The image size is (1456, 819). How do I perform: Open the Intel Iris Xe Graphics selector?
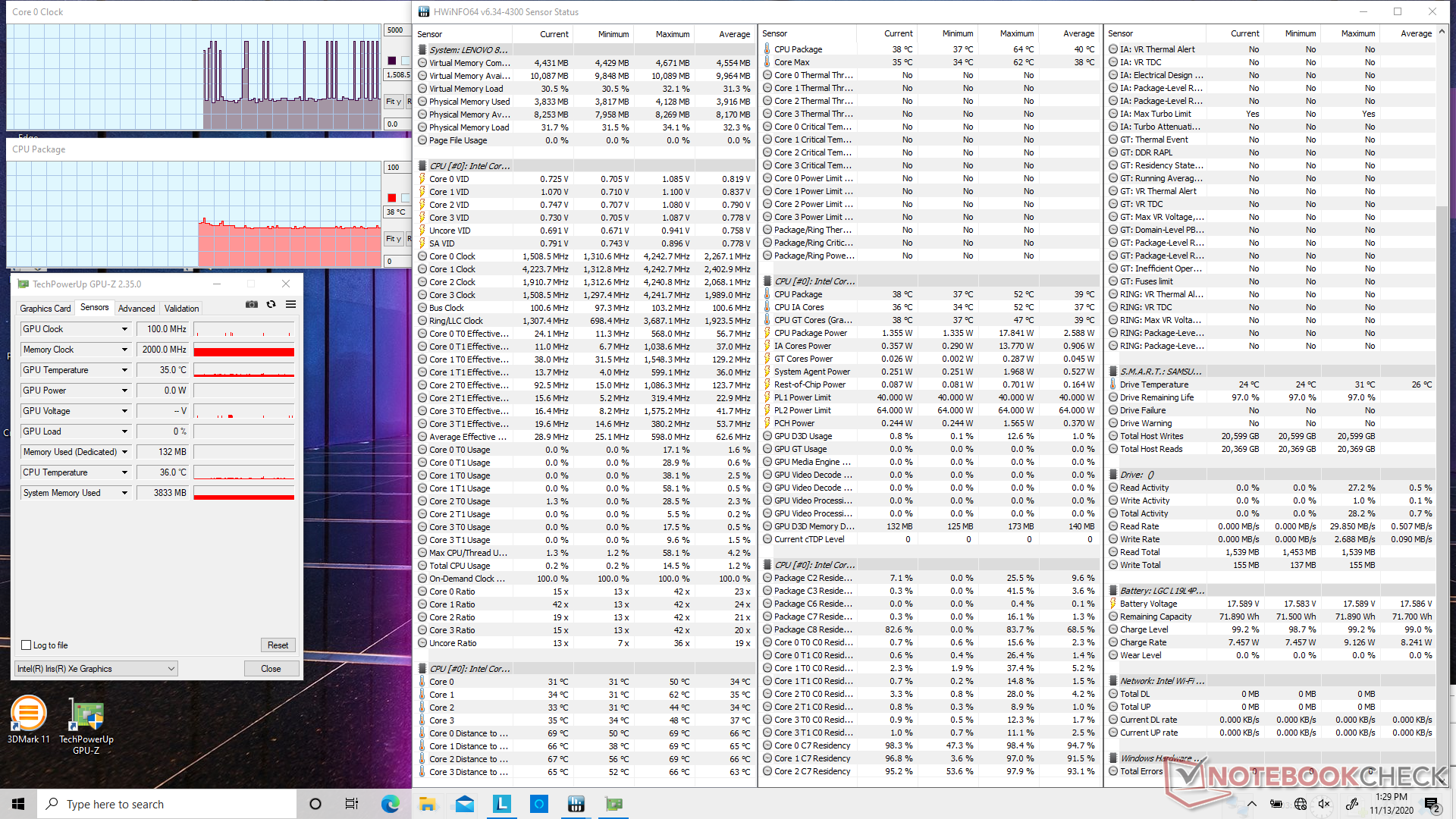[96, 669]
